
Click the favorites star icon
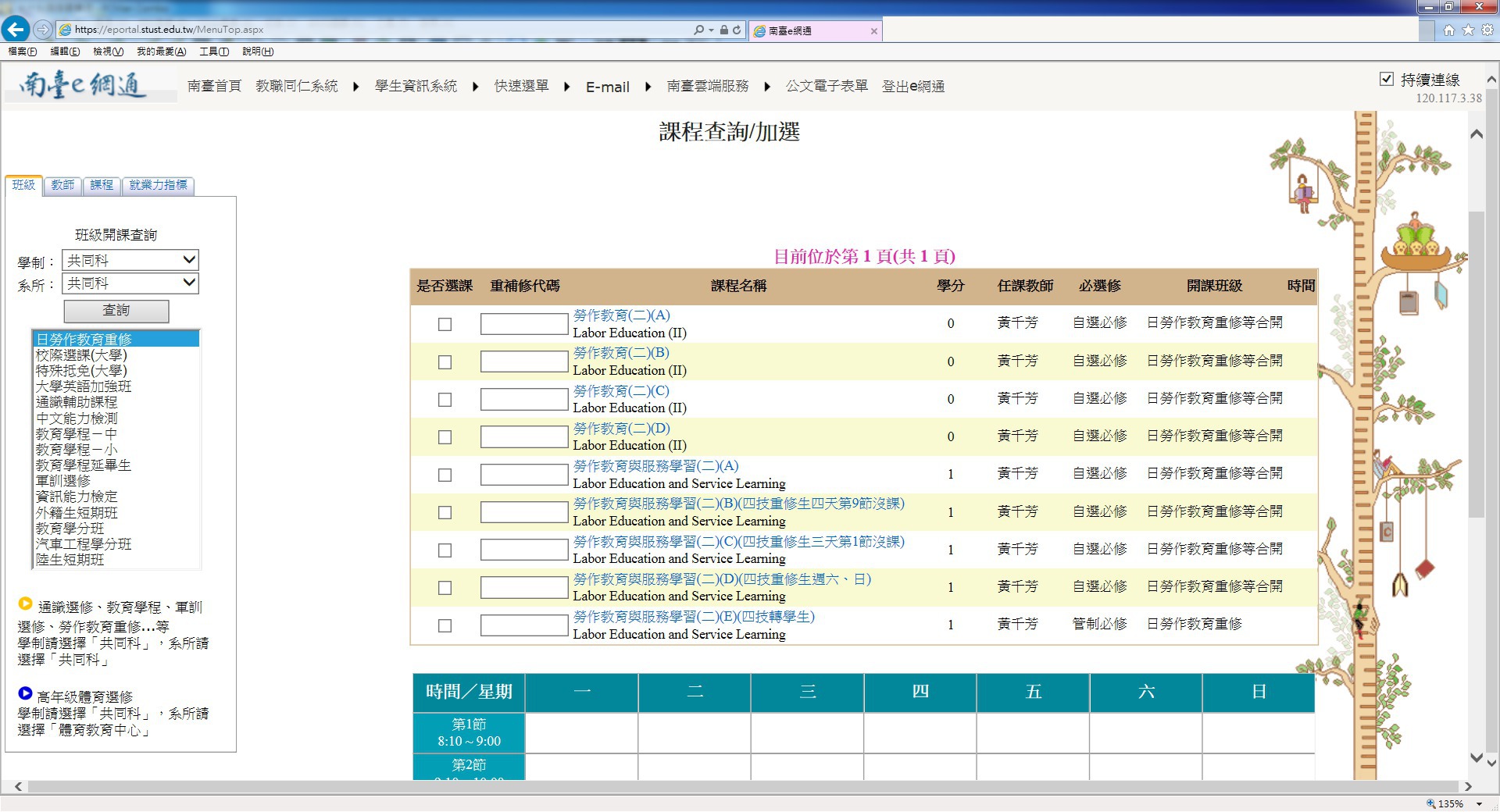(1468, 30)
